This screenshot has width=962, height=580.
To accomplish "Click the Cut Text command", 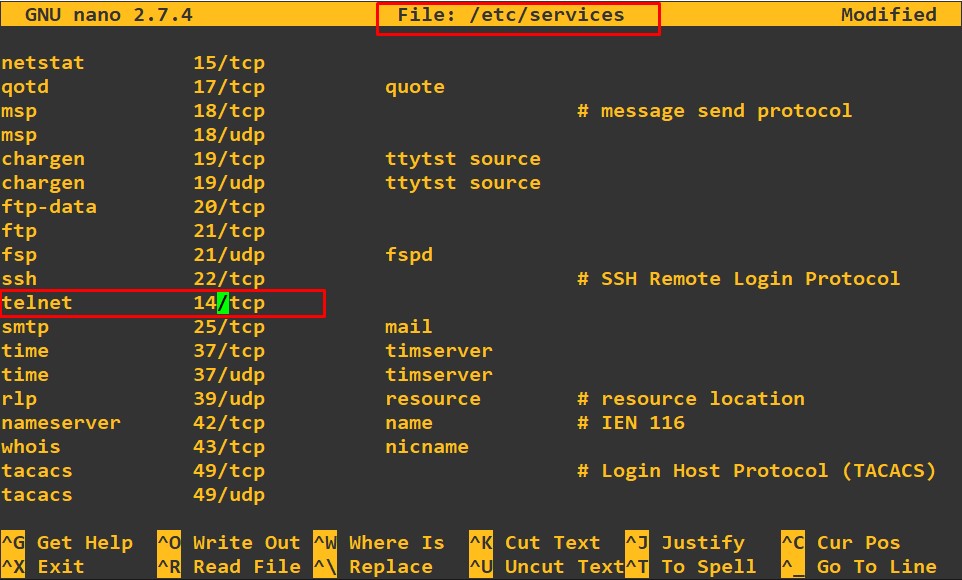I will tap(545, 542).
